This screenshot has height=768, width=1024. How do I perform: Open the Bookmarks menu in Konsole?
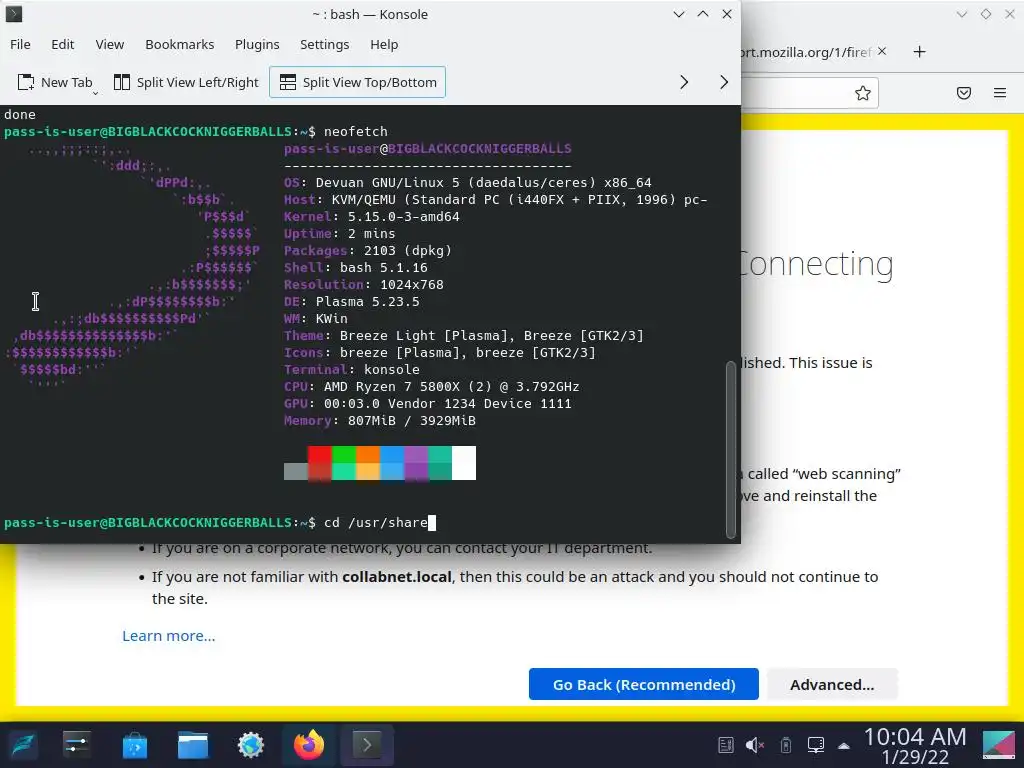[180, 44]
